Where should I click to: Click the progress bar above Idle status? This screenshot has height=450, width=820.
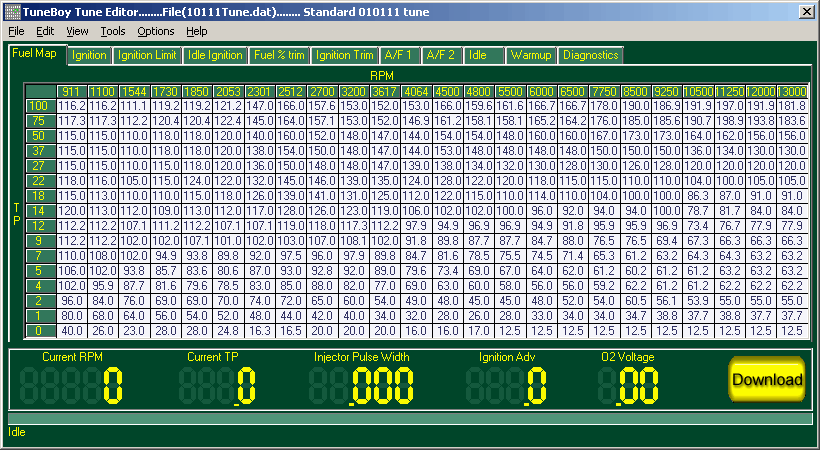coord(410,419)
